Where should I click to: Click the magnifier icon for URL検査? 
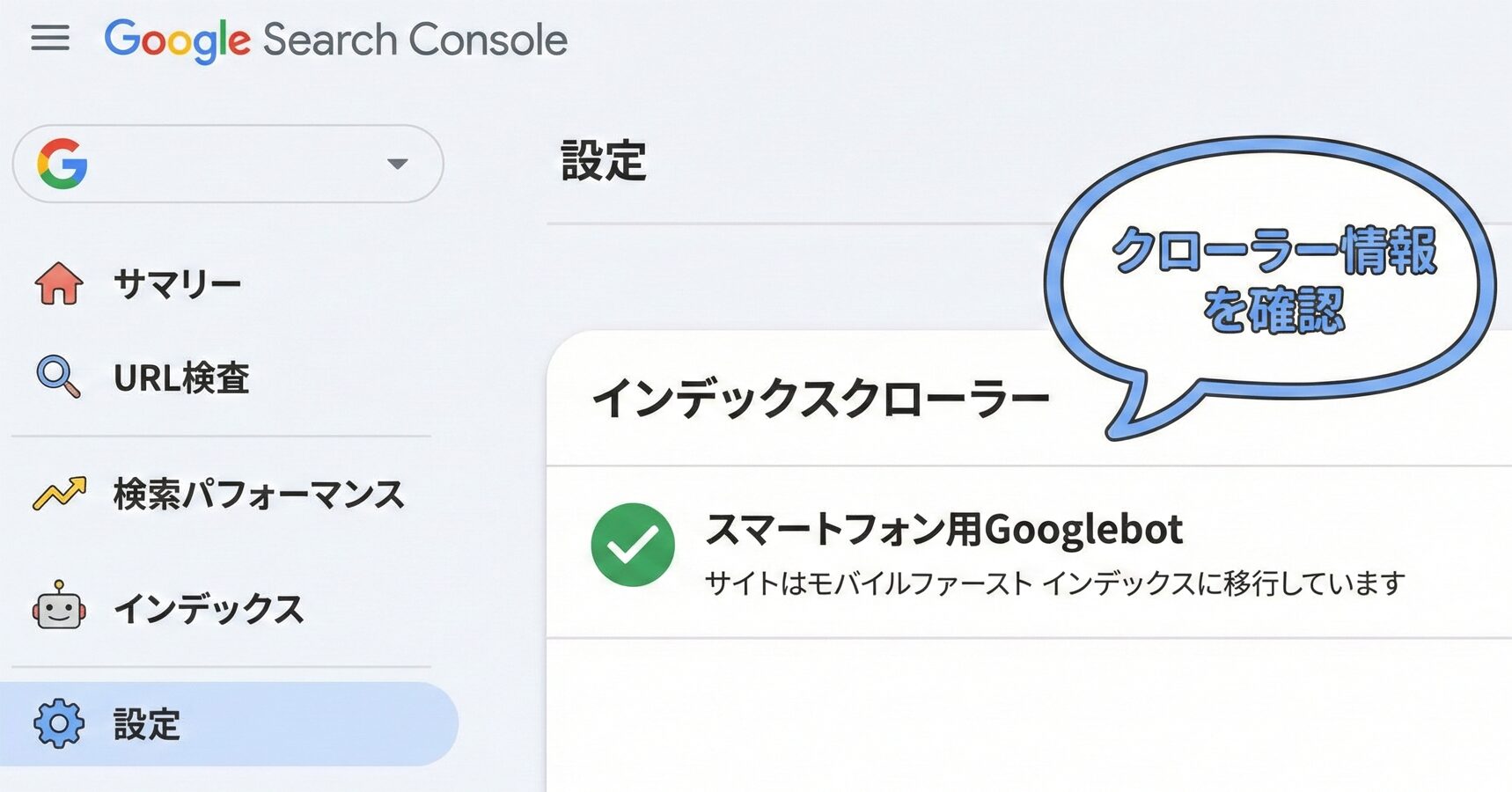(58, 377)
